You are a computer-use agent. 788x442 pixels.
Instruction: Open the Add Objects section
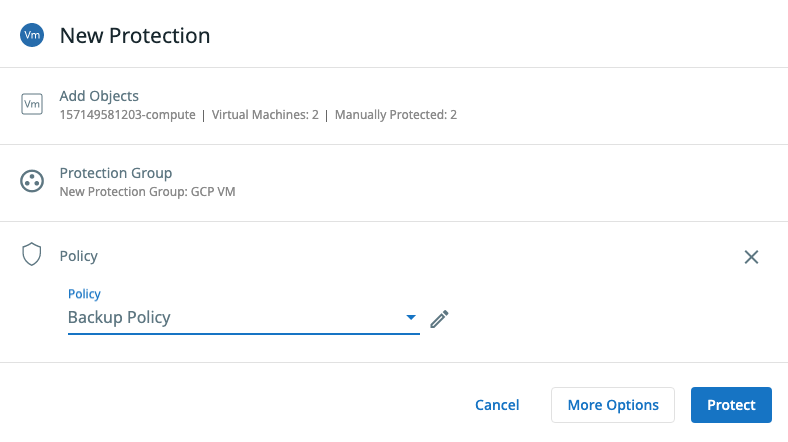99,96
